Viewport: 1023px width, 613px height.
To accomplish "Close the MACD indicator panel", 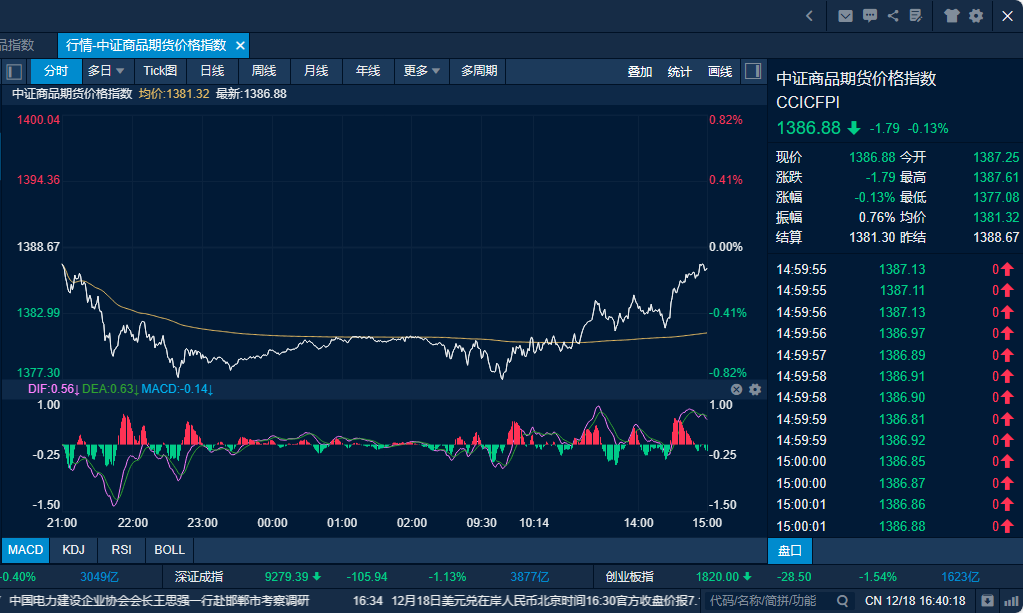I will [737, 389].
